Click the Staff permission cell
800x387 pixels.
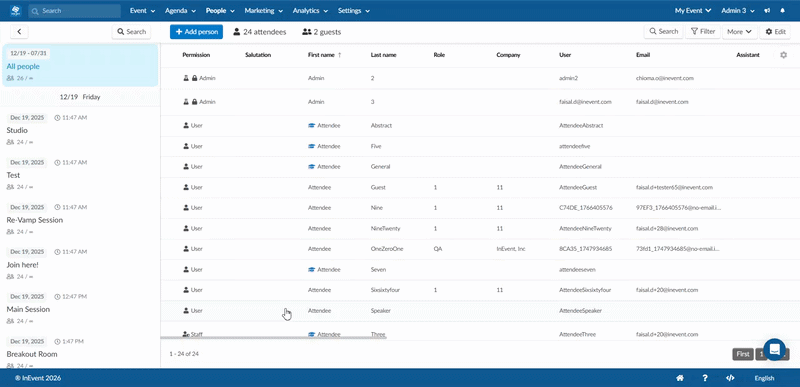point(192,334)
